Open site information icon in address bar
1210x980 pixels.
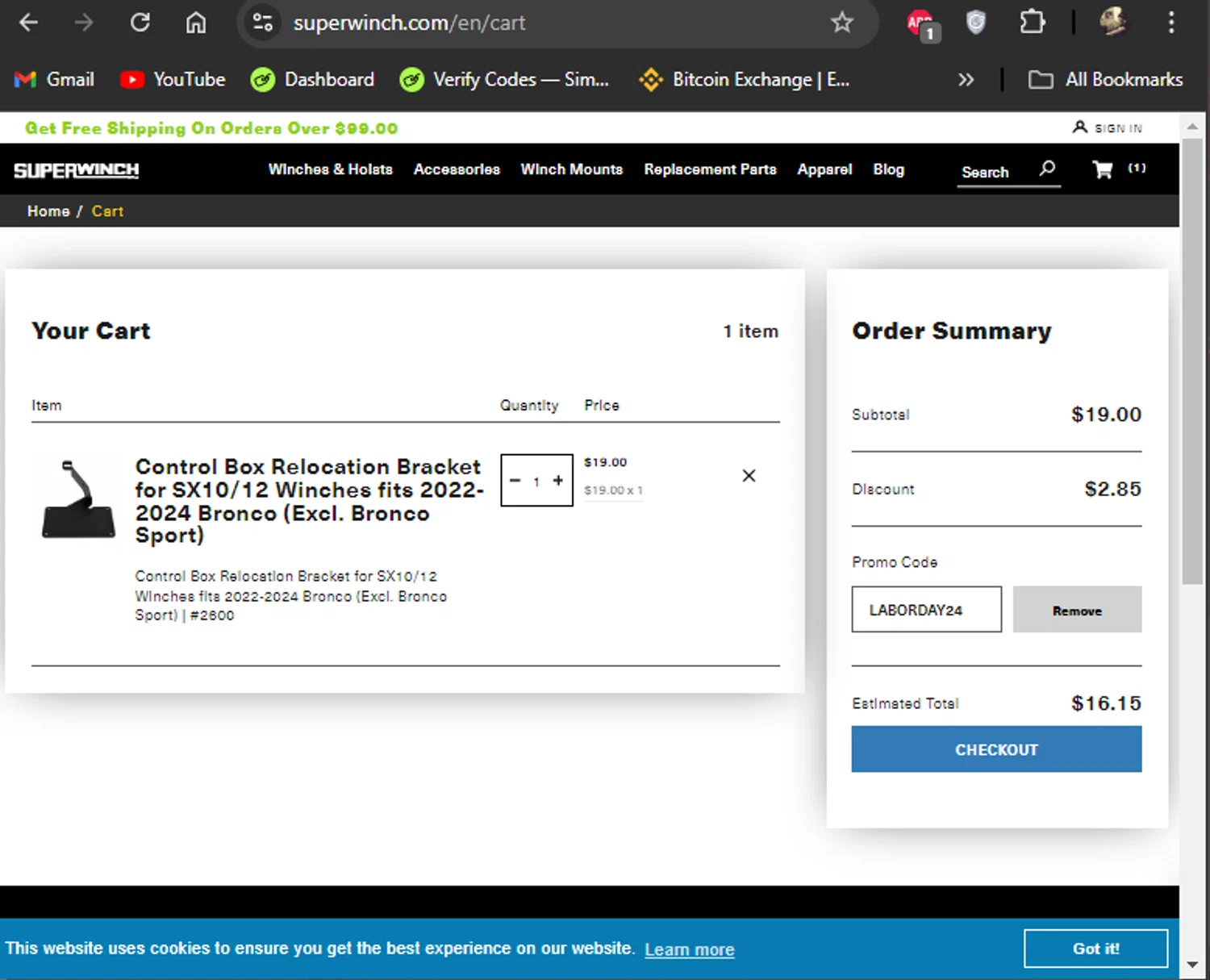[263, 23]
